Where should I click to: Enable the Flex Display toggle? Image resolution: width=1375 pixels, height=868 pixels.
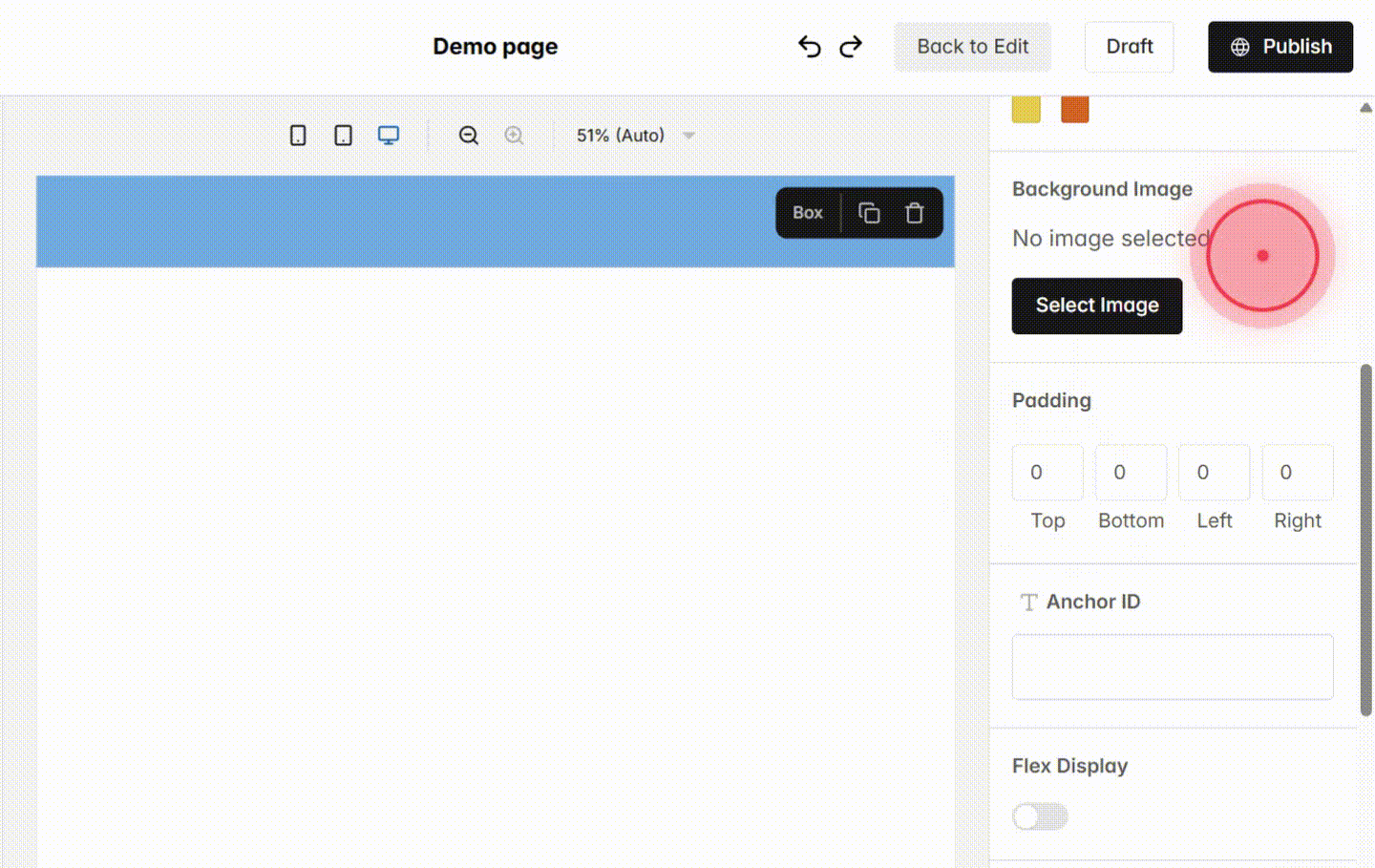(x=1040, y=816)
